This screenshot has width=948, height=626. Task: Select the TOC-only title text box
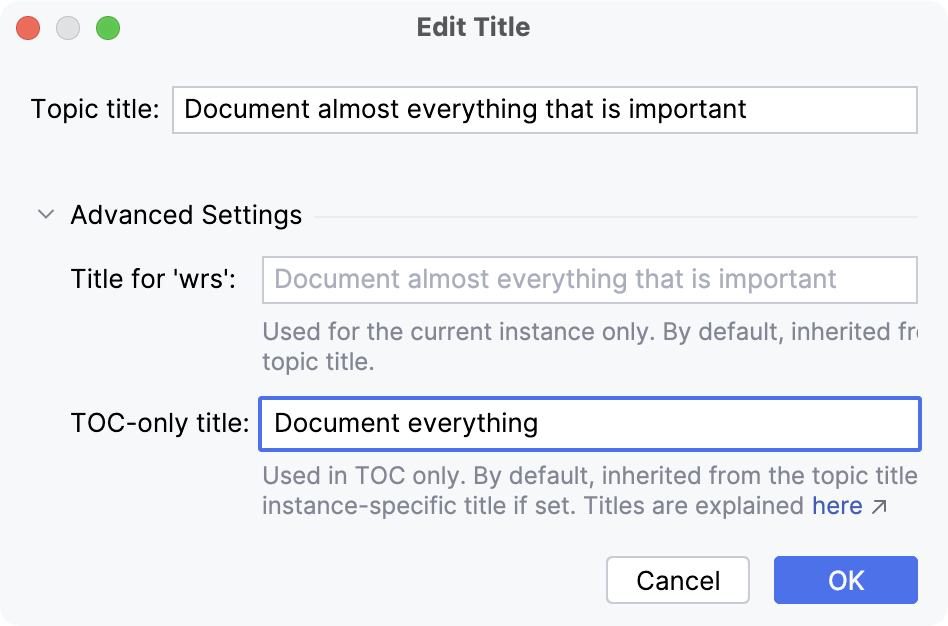pyautogui.click(x=590, y=424)
